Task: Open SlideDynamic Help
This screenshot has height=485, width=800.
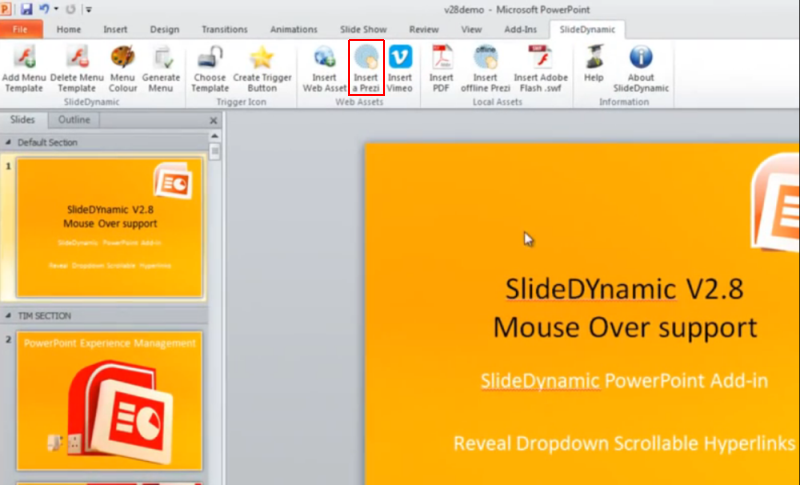Action: (x=594, y=56)
